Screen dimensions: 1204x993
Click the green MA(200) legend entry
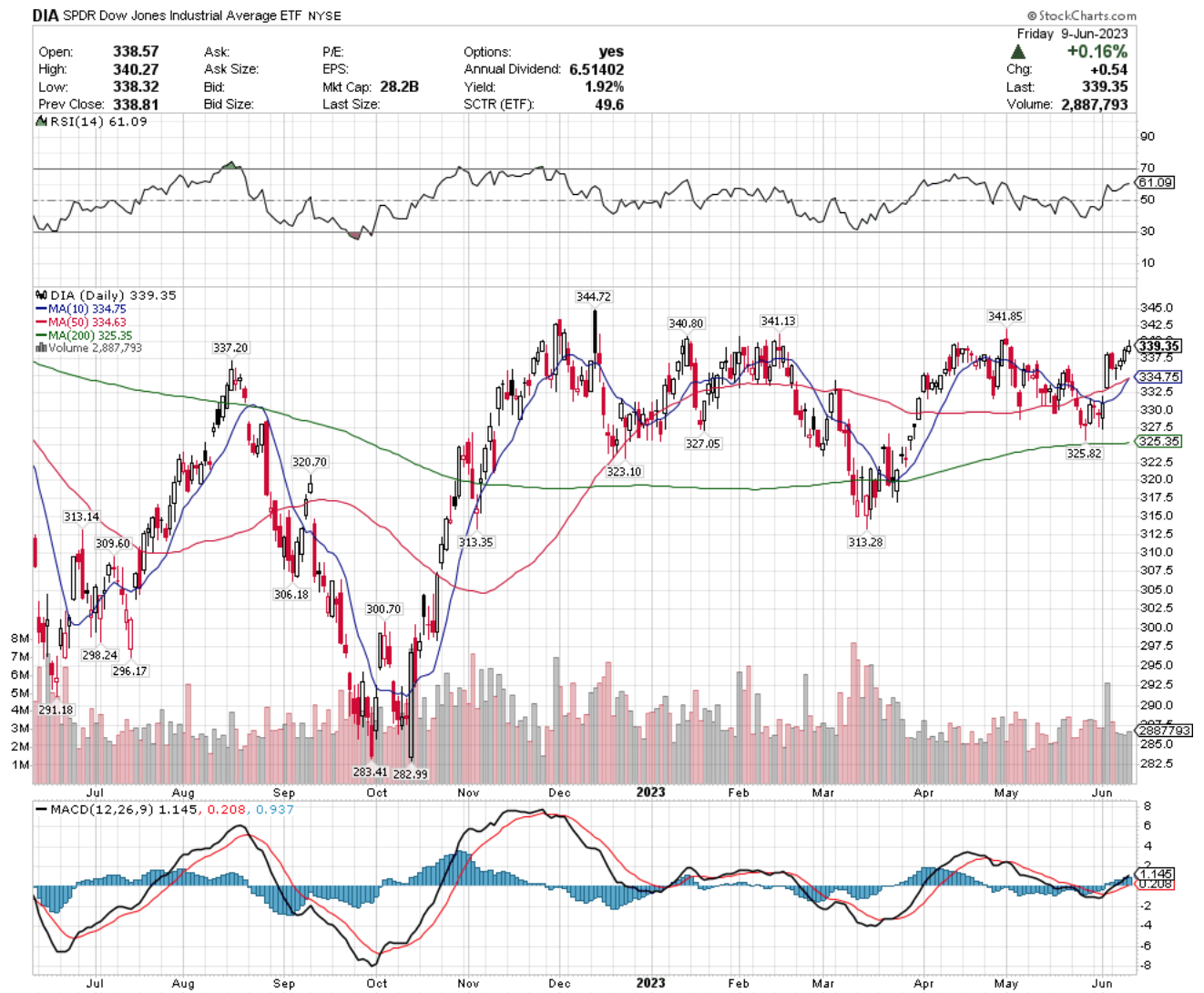point(84,335)
